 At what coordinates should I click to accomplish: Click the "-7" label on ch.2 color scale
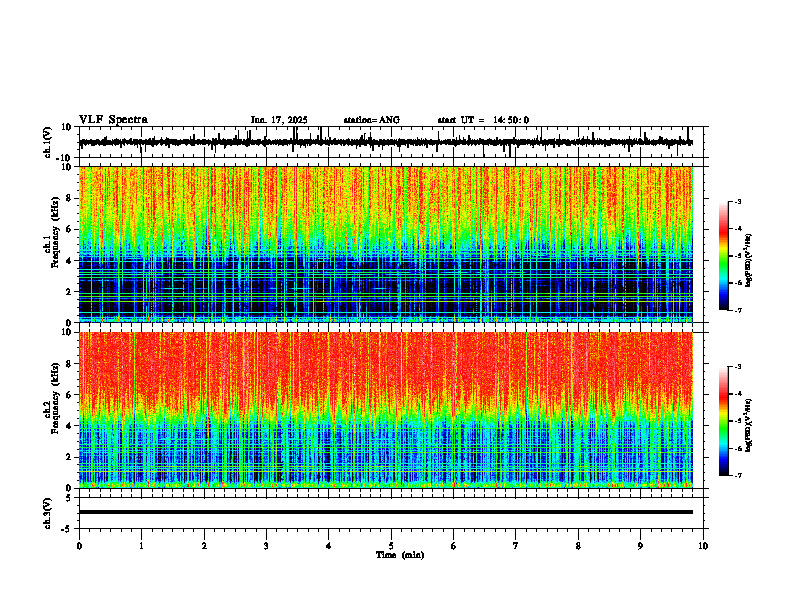click(x=738, y=475)
